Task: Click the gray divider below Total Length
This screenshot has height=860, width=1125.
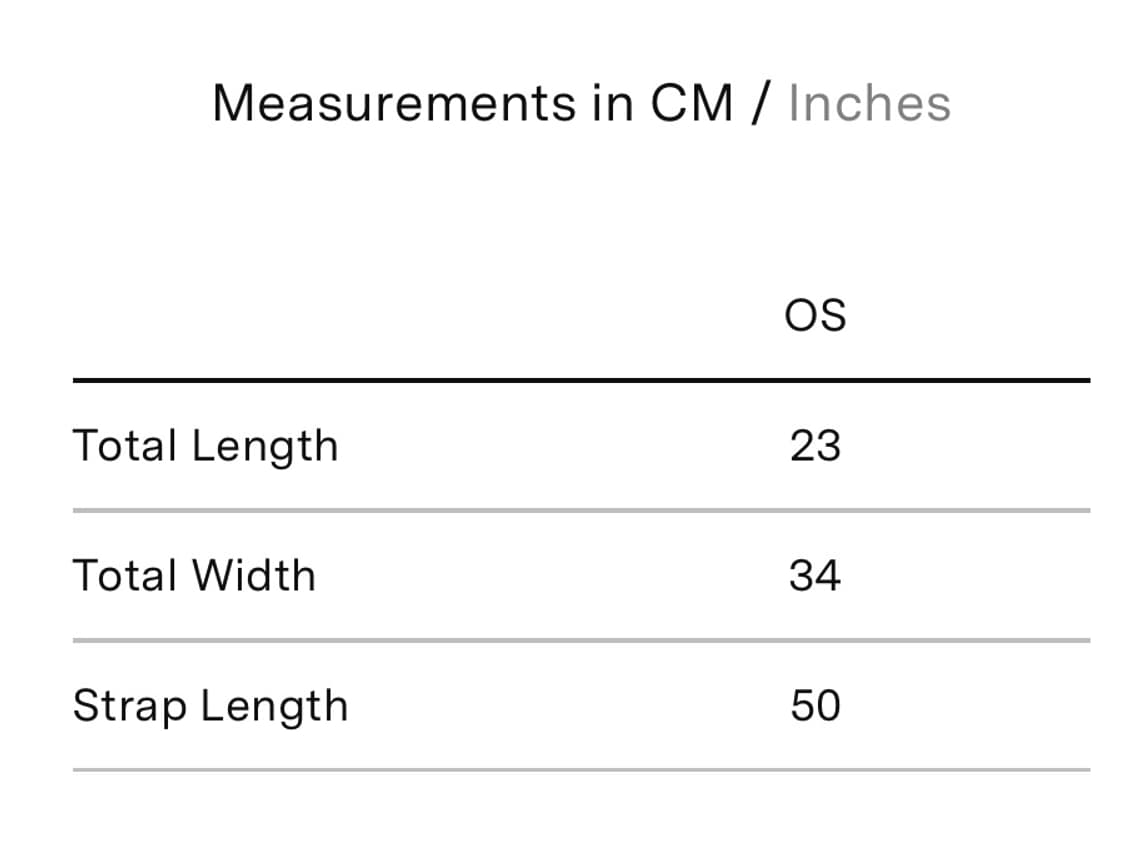Action: [x=581, y=511]
